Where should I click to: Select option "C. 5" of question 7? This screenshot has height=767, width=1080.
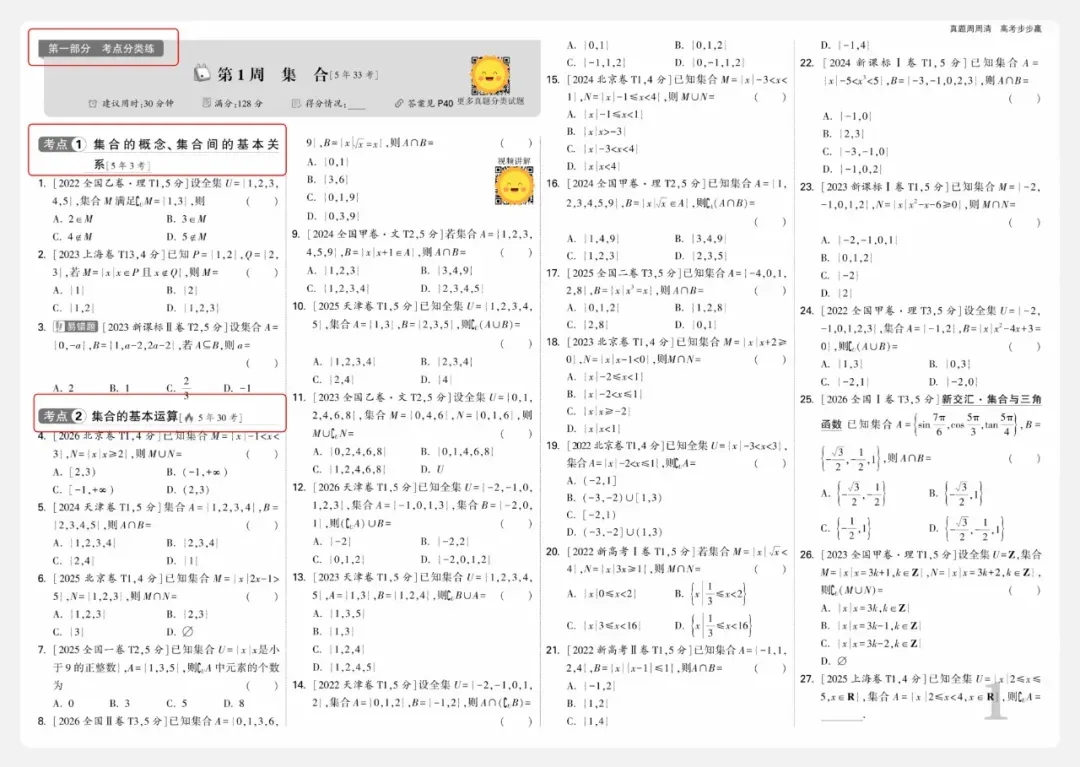176,703
